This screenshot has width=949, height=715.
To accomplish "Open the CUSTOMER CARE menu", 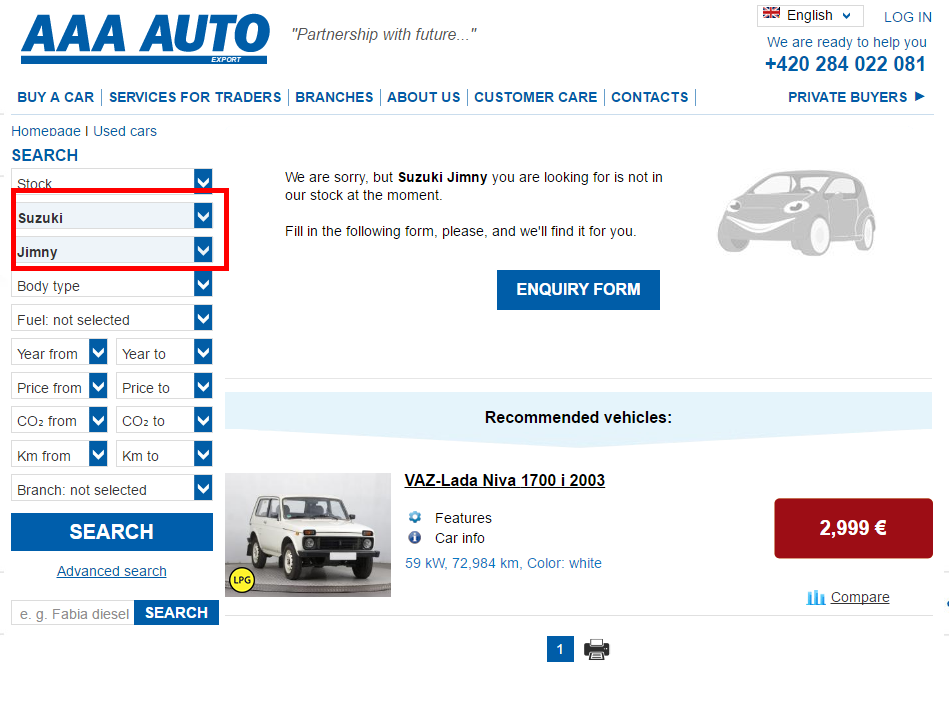I will tap(536, 97).
